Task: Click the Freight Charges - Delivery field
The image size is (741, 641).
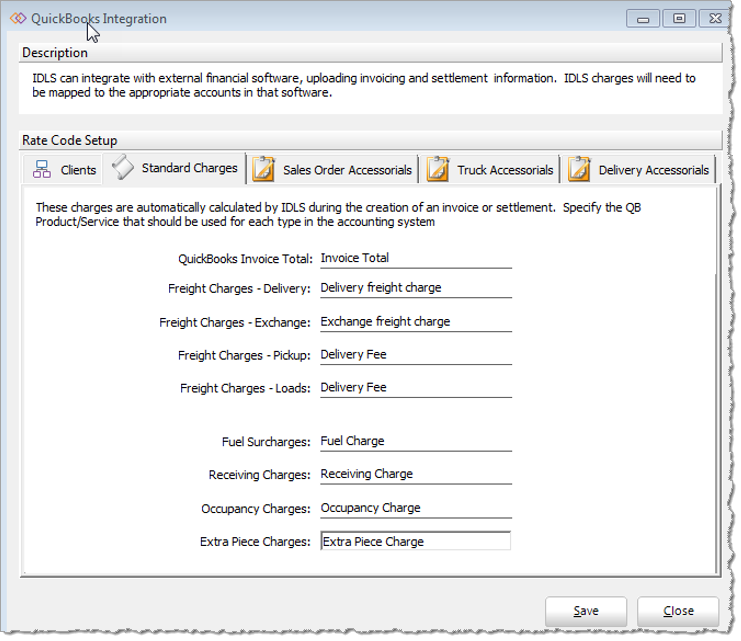Action: pos(416,288)
